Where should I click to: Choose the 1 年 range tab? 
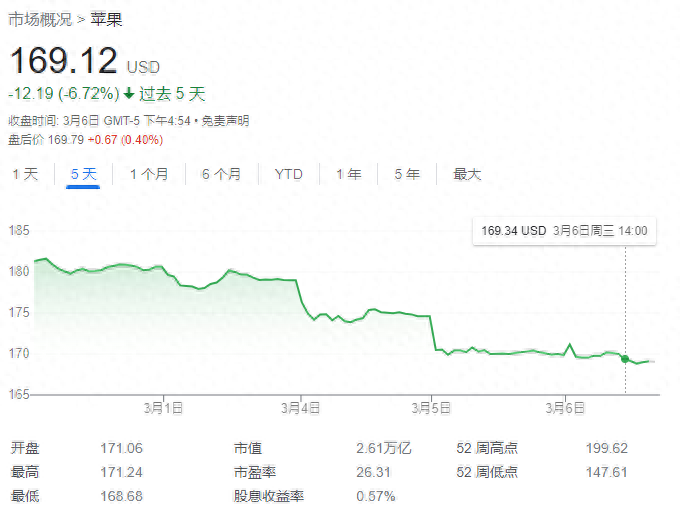point(349,174)
